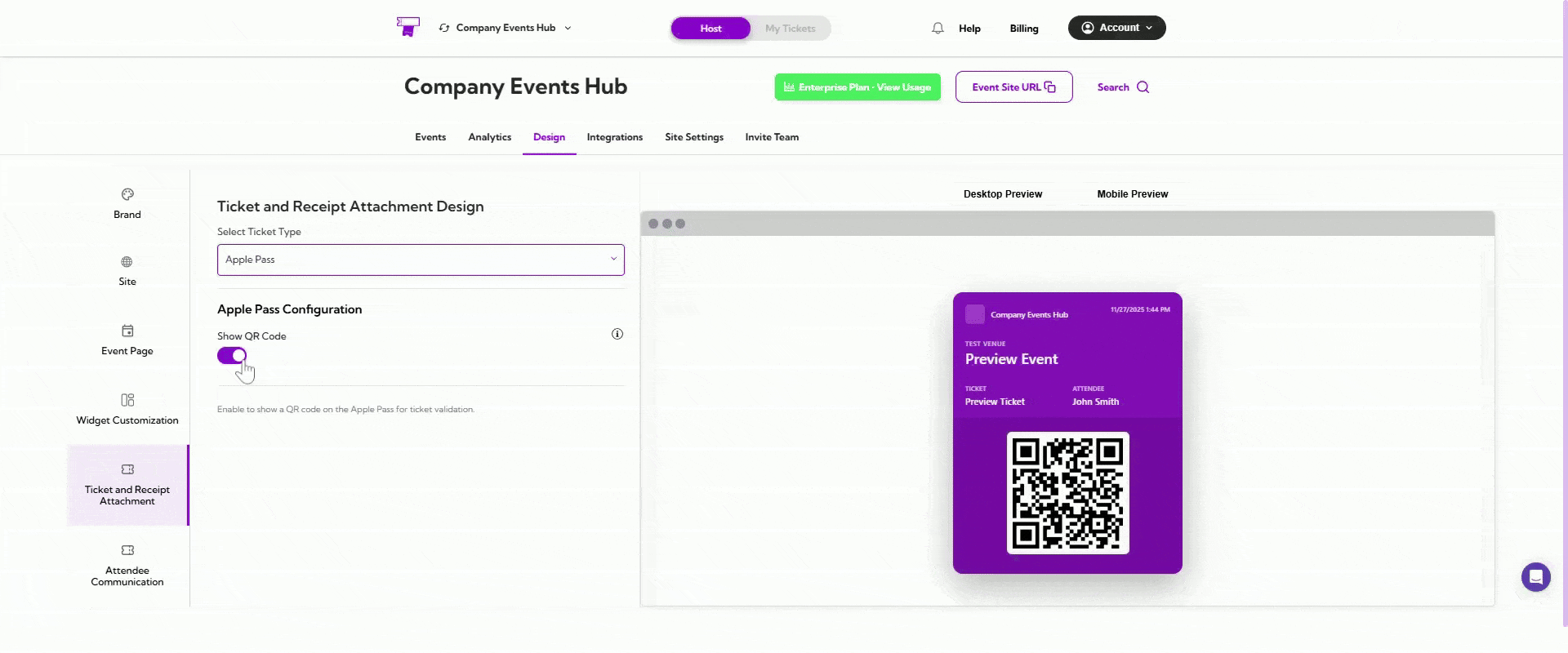Image resolution: width=1568 pixels, height=653 pixels.
Task: Click the Event Site URL button
Action: (1014, 87)
